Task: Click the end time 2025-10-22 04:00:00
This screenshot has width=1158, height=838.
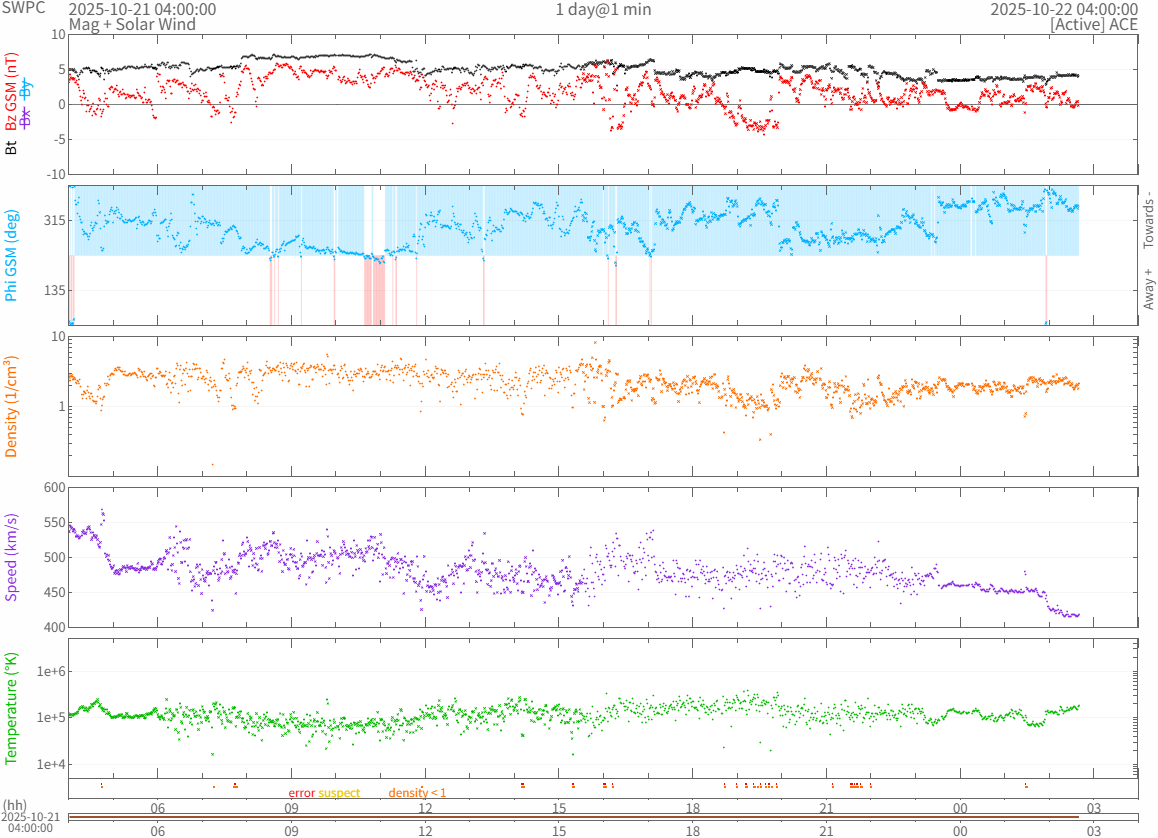Action: click(1063, 9)
